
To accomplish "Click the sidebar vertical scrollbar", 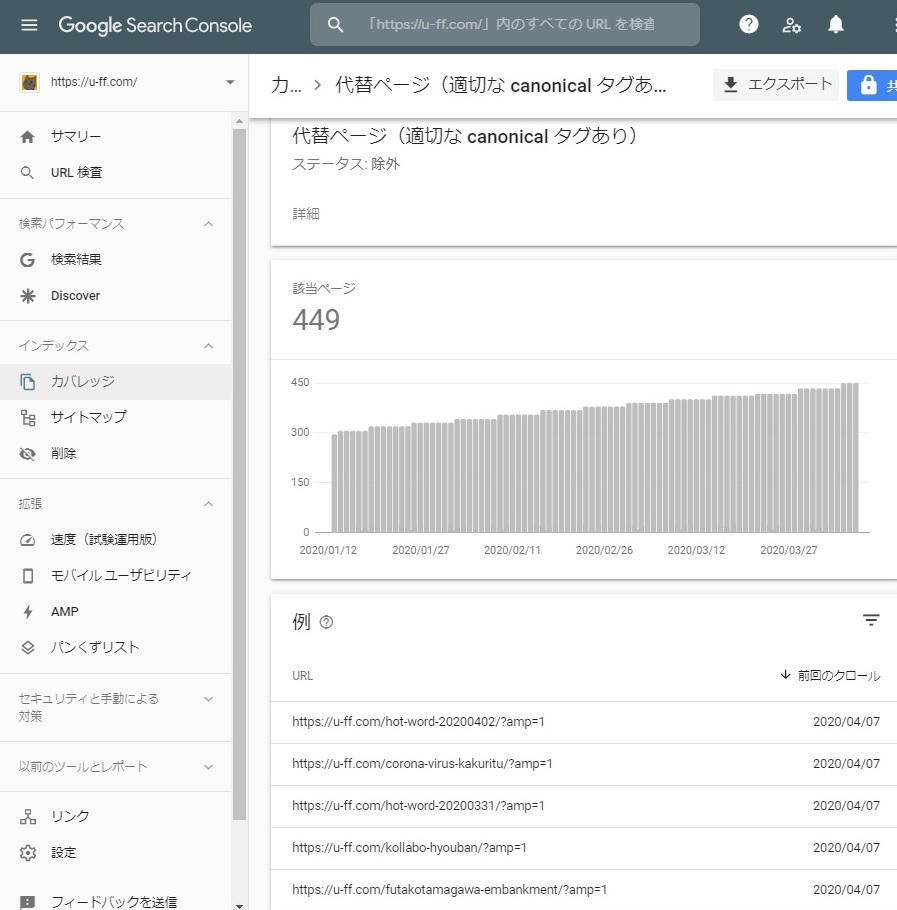I will point(239,470).
